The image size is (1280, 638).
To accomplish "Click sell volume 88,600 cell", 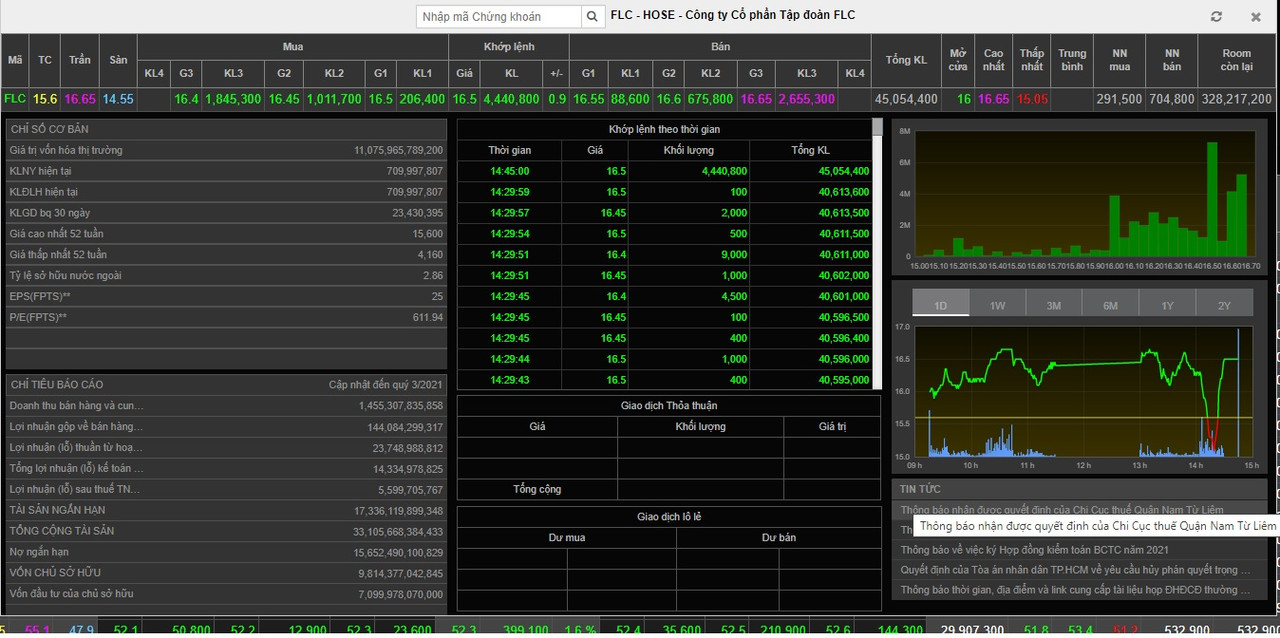I will [x=630, y=99].
